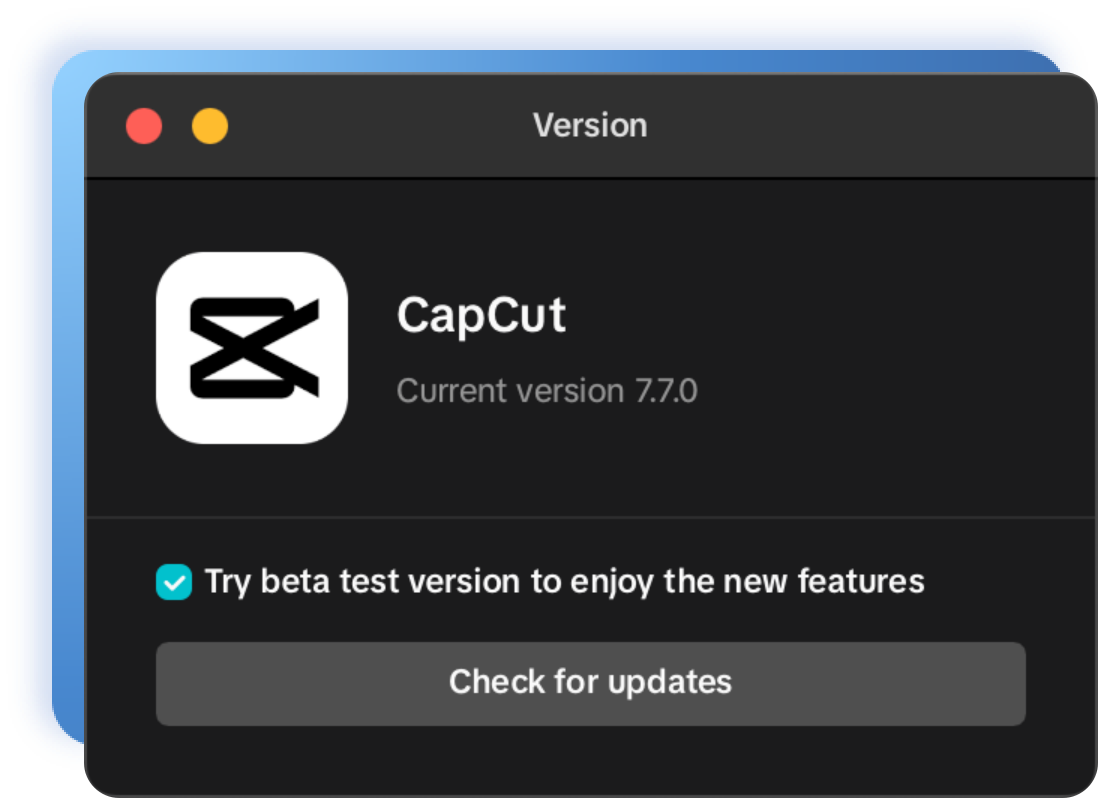Click the Current version 7.7.0 text
The height and width of the screenshot is (798, 1100).
coord(548,390)
